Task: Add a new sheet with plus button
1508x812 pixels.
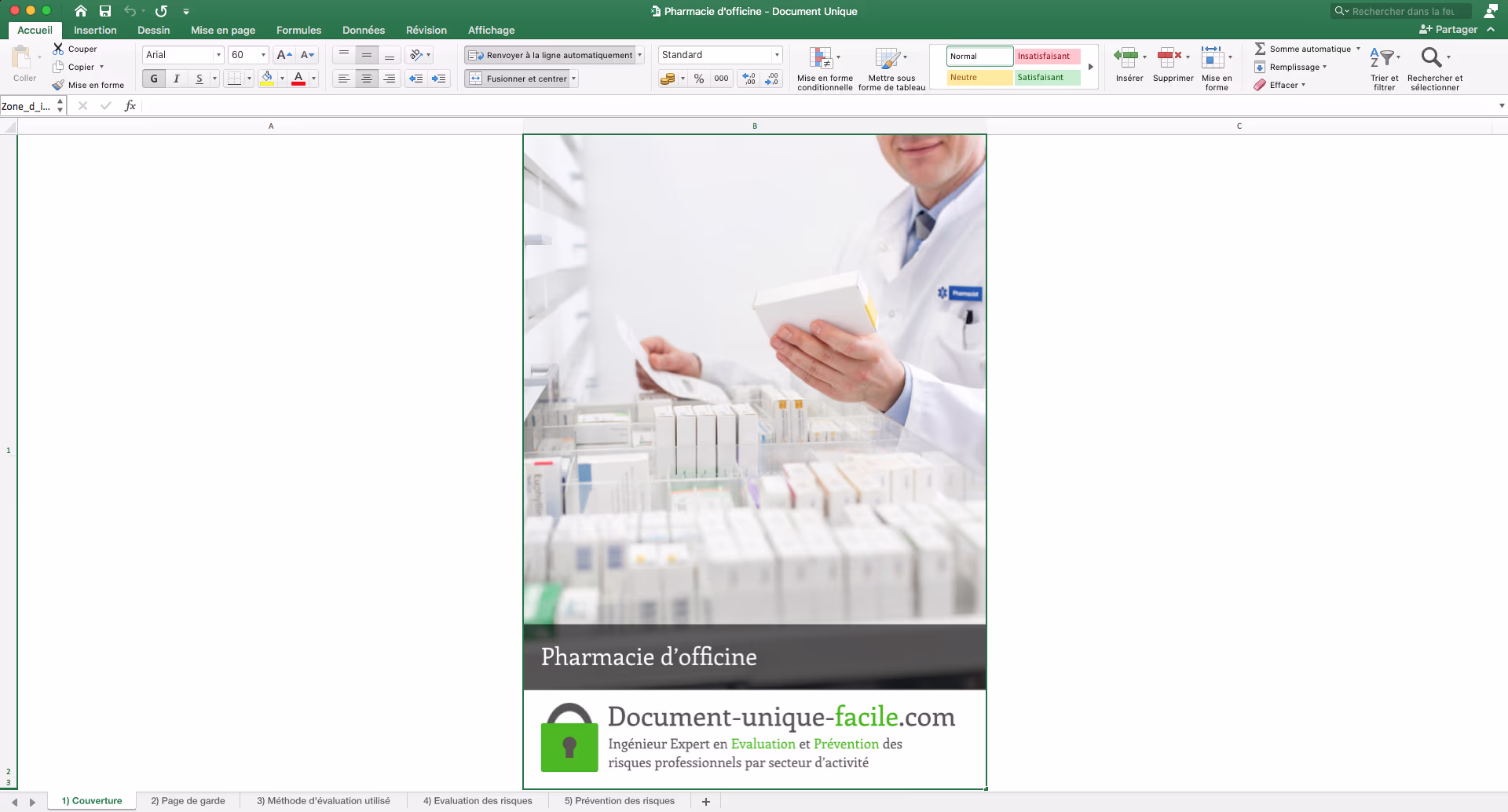Action: coord(706,801)
